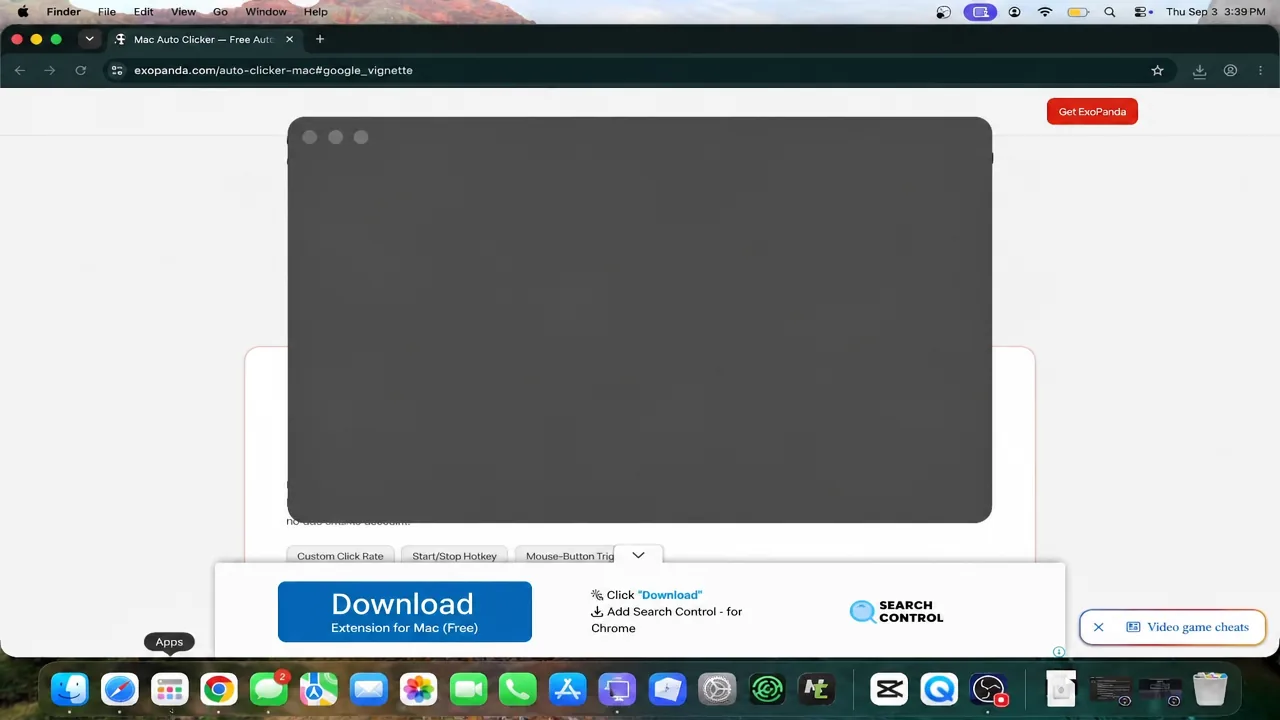Open the Chrome profile icon
Image resolution: width=1280 pixels, height=720 pixels.
1230,70
